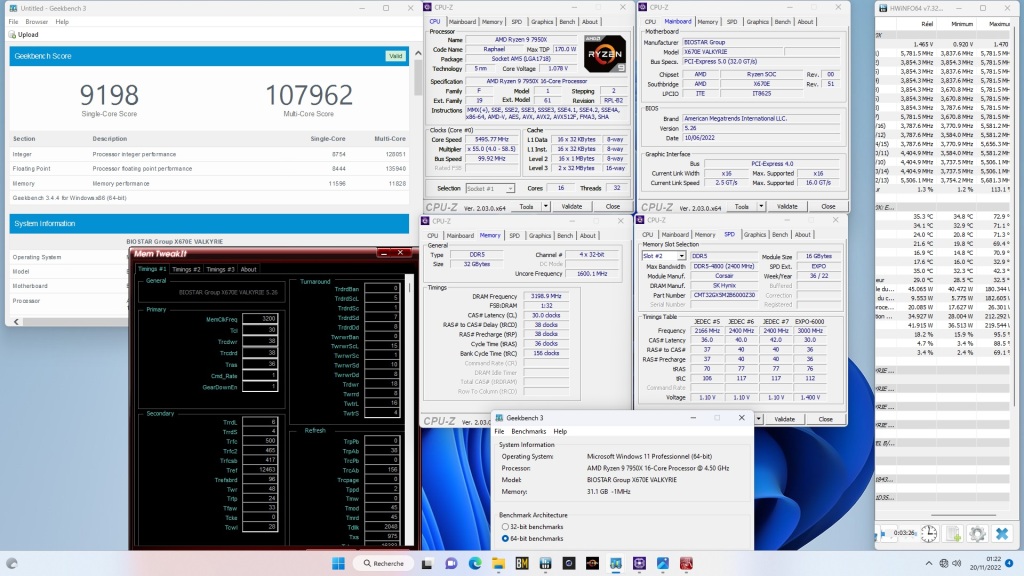Click Tools button in CPU-Z mainboard window
The image size is (1024, 576).
pyautogui.click(x=741, y=206)
